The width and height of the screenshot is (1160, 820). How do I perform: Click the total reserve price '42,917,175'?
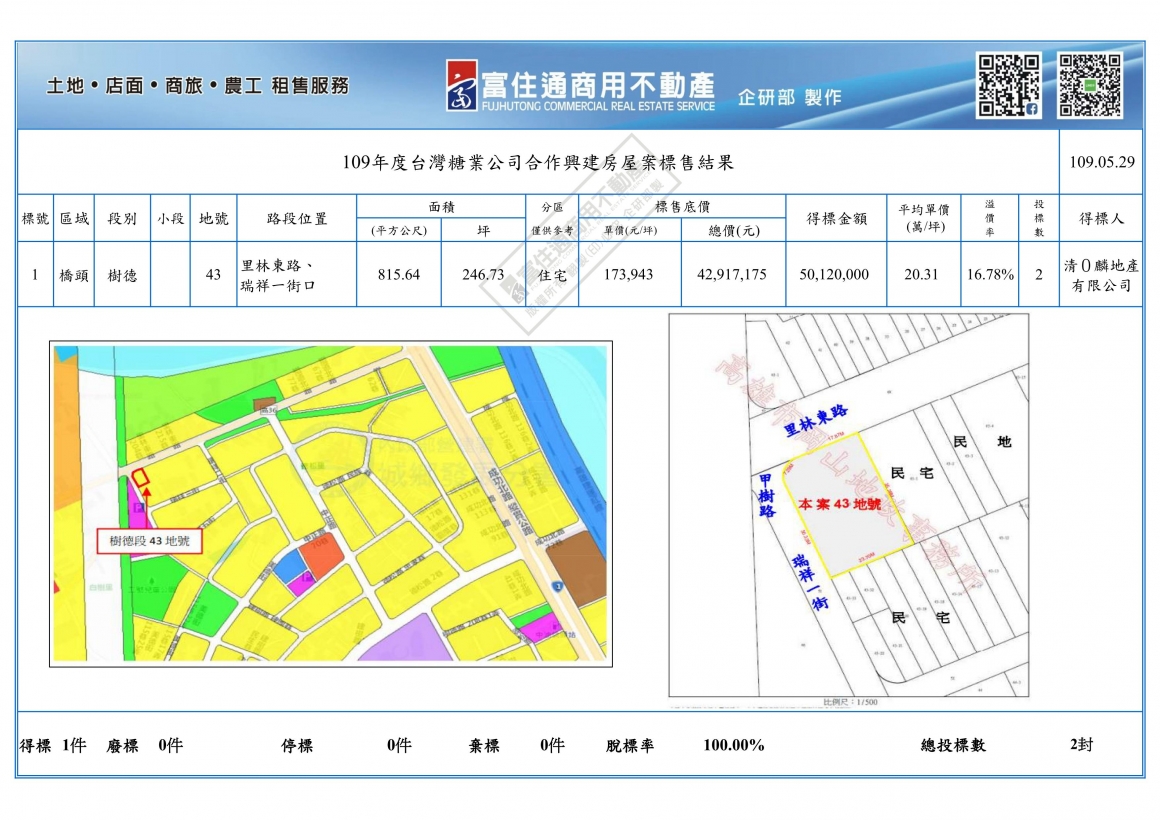point(732,275)
